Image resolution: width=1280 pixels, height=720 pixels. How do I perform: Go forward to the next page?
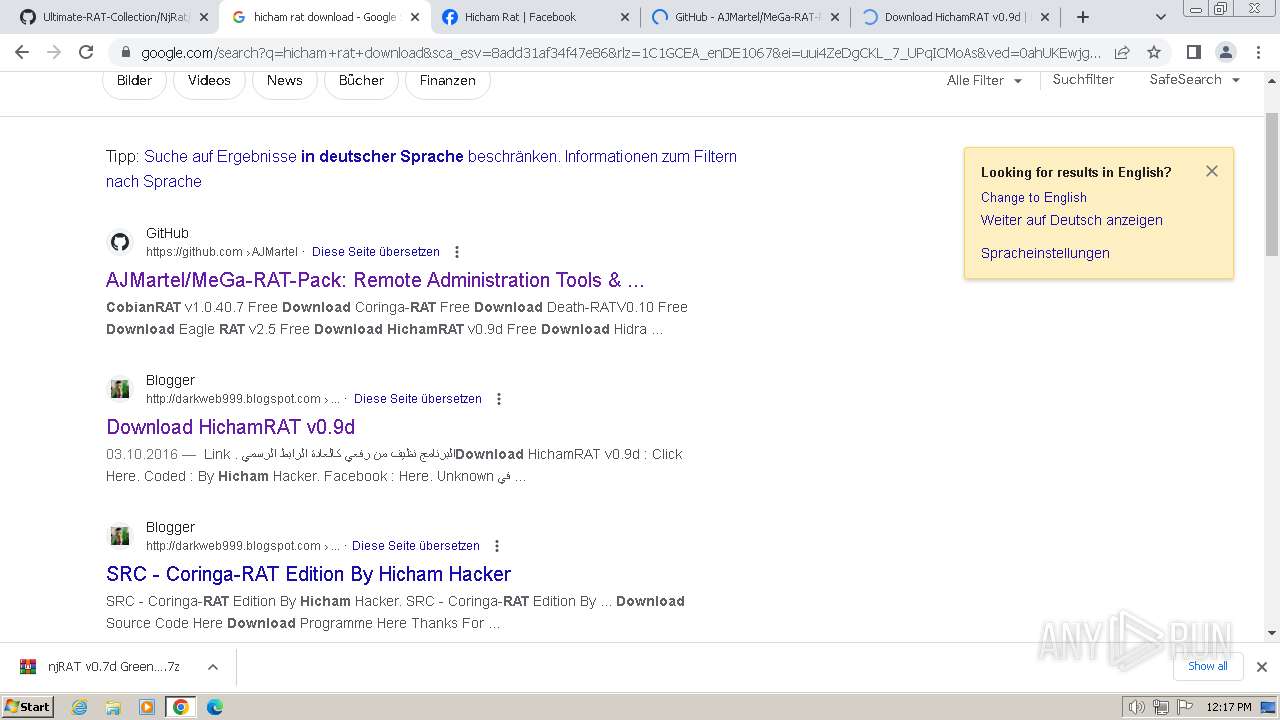click(54, 52)
